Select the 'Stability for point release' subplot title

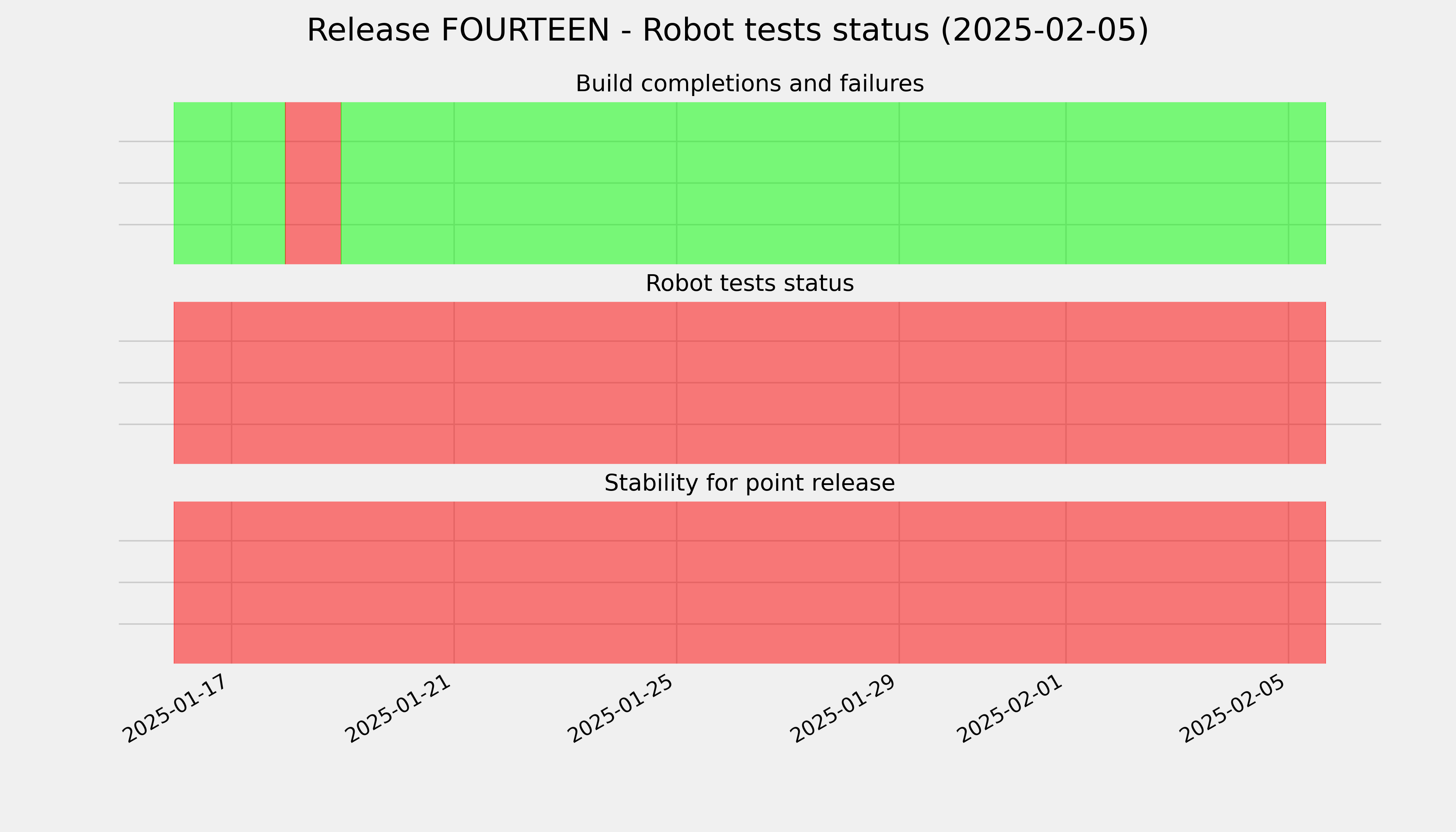pos(749,484)
